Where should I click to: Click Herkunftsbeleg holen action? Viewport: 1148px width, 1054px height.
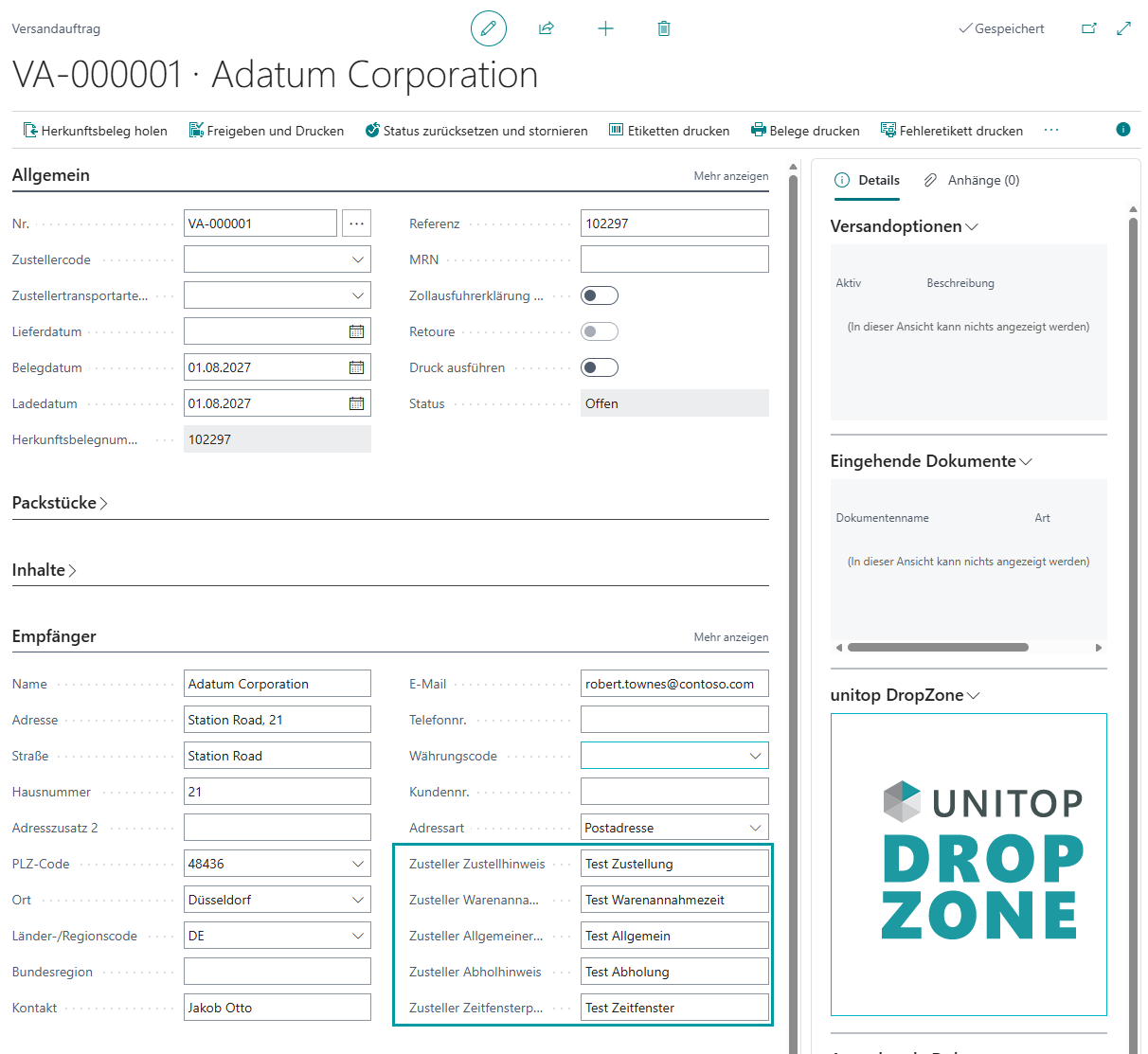(95, 131)
